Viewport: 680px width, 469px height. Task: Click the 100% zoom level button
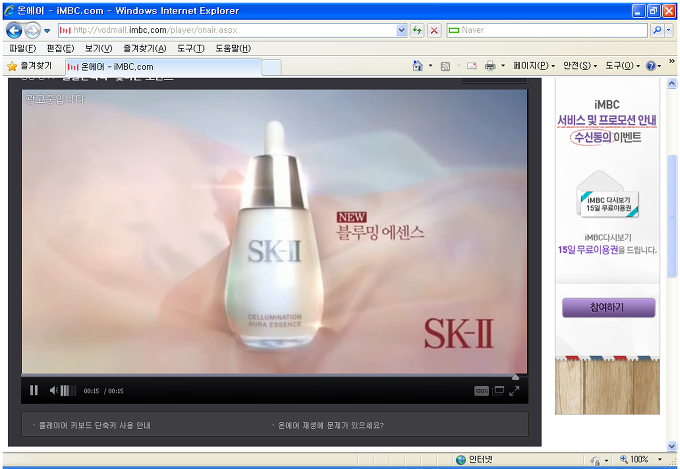click(x=634, y=459)
